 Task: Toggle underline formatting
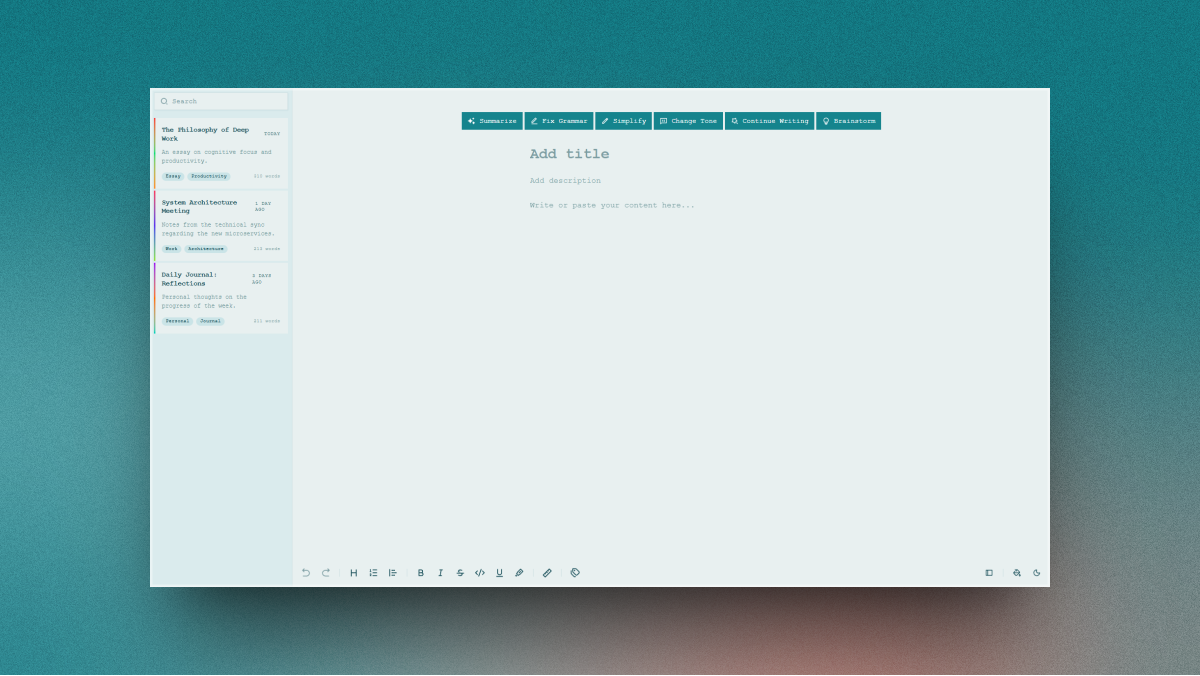pyautogui.click(x=499, y=572)
